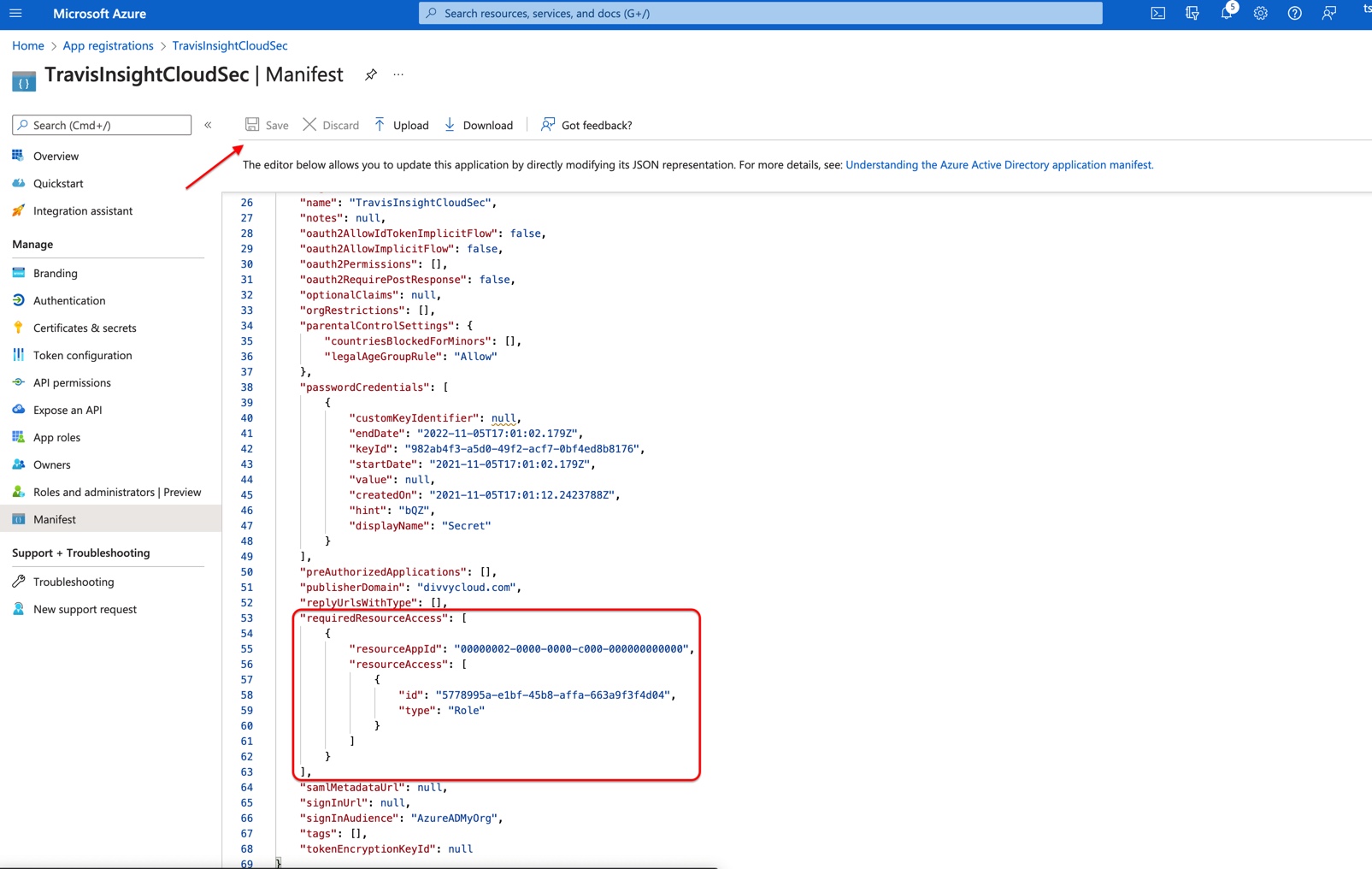Click the Quickstart cloud icon
The width and height of the screenshot is (1372, 869).
click(18, 183)
